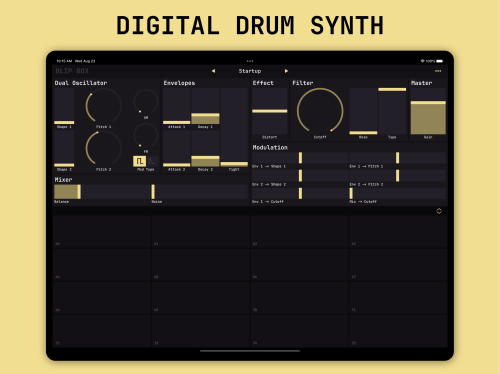Image resolution: width=500 pixels, height=374 pixels.
Task: Tap drum pad 60
Action: pyautogui.click(x=102, y=232)
